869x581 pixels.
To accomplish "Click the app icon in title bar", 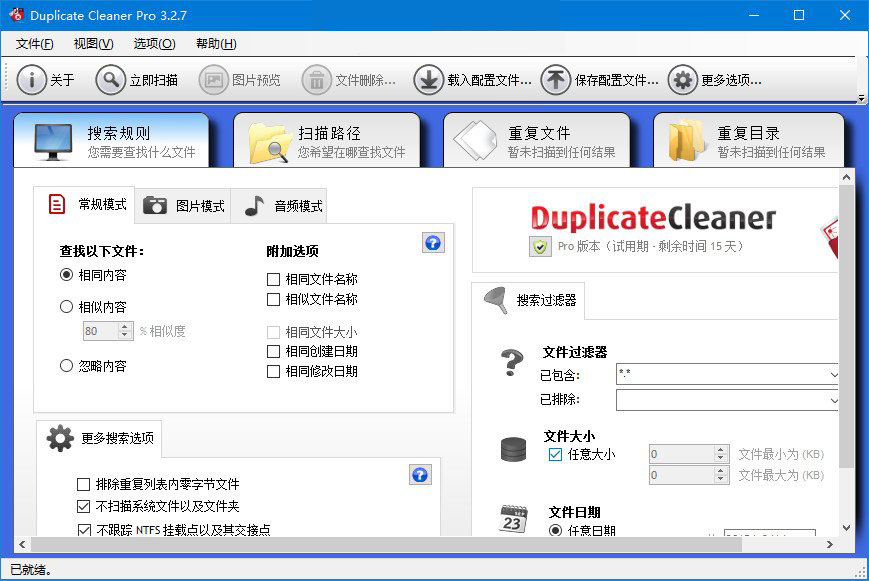I will [17, 14].
